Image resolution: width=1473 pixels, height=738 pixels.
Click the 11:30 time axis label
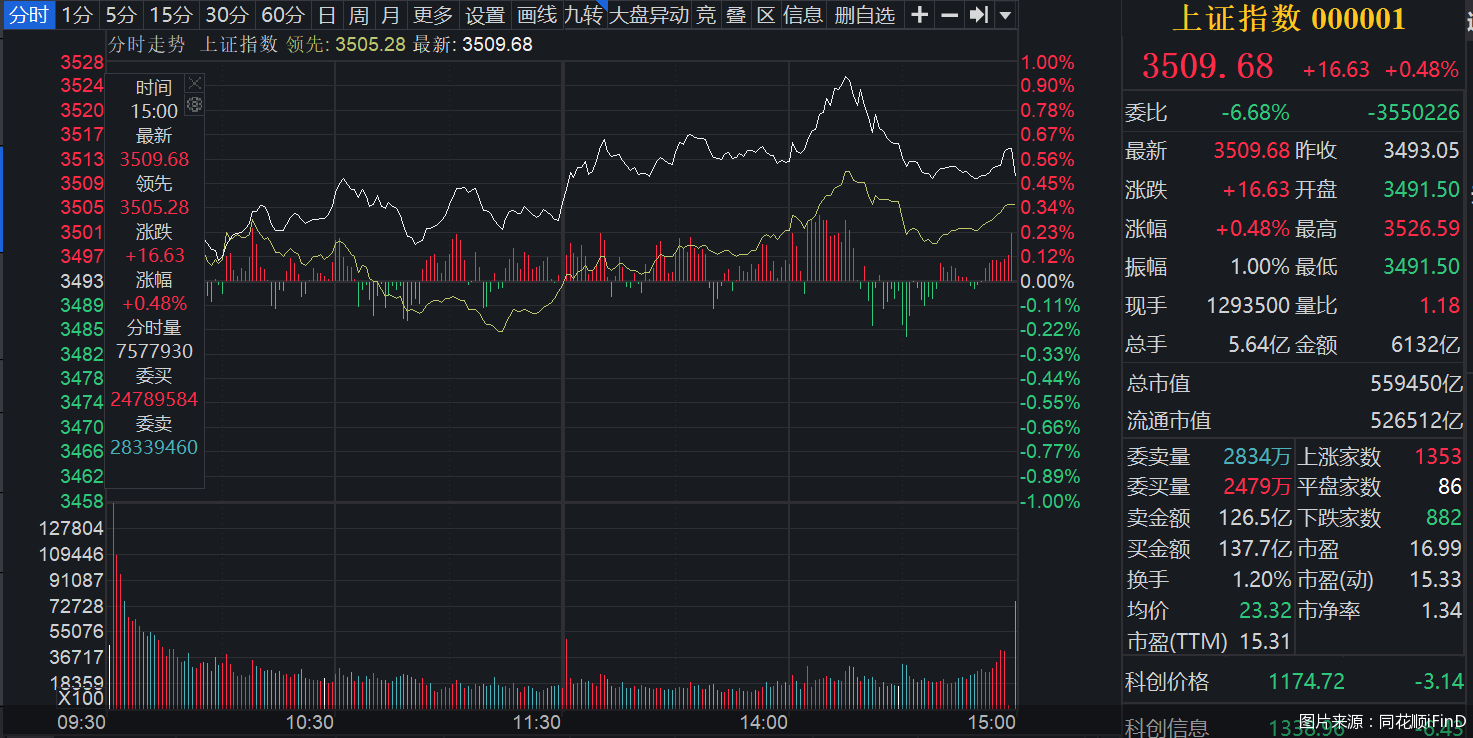[537, 722]
